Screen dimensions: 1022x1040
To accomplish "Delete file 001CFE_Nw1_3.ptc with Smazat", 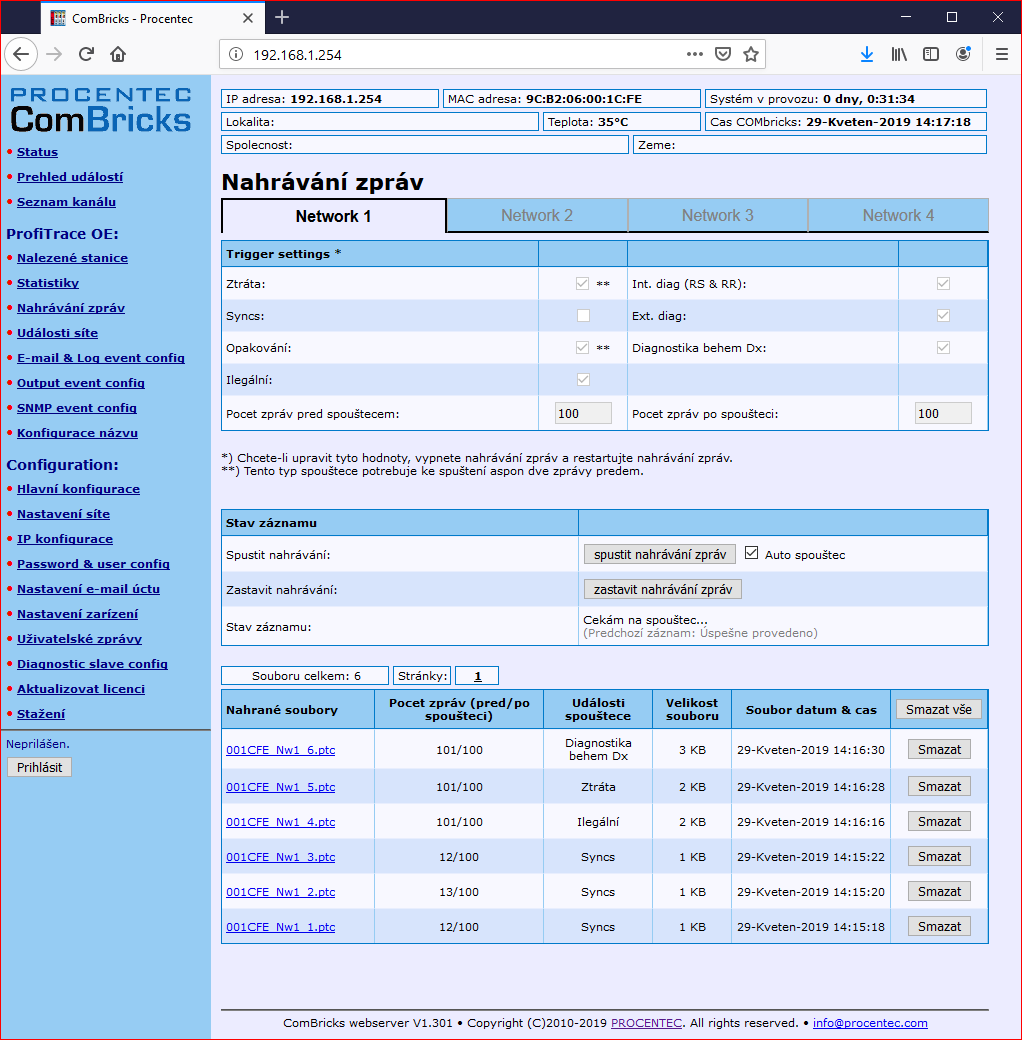I will [939, 856].
